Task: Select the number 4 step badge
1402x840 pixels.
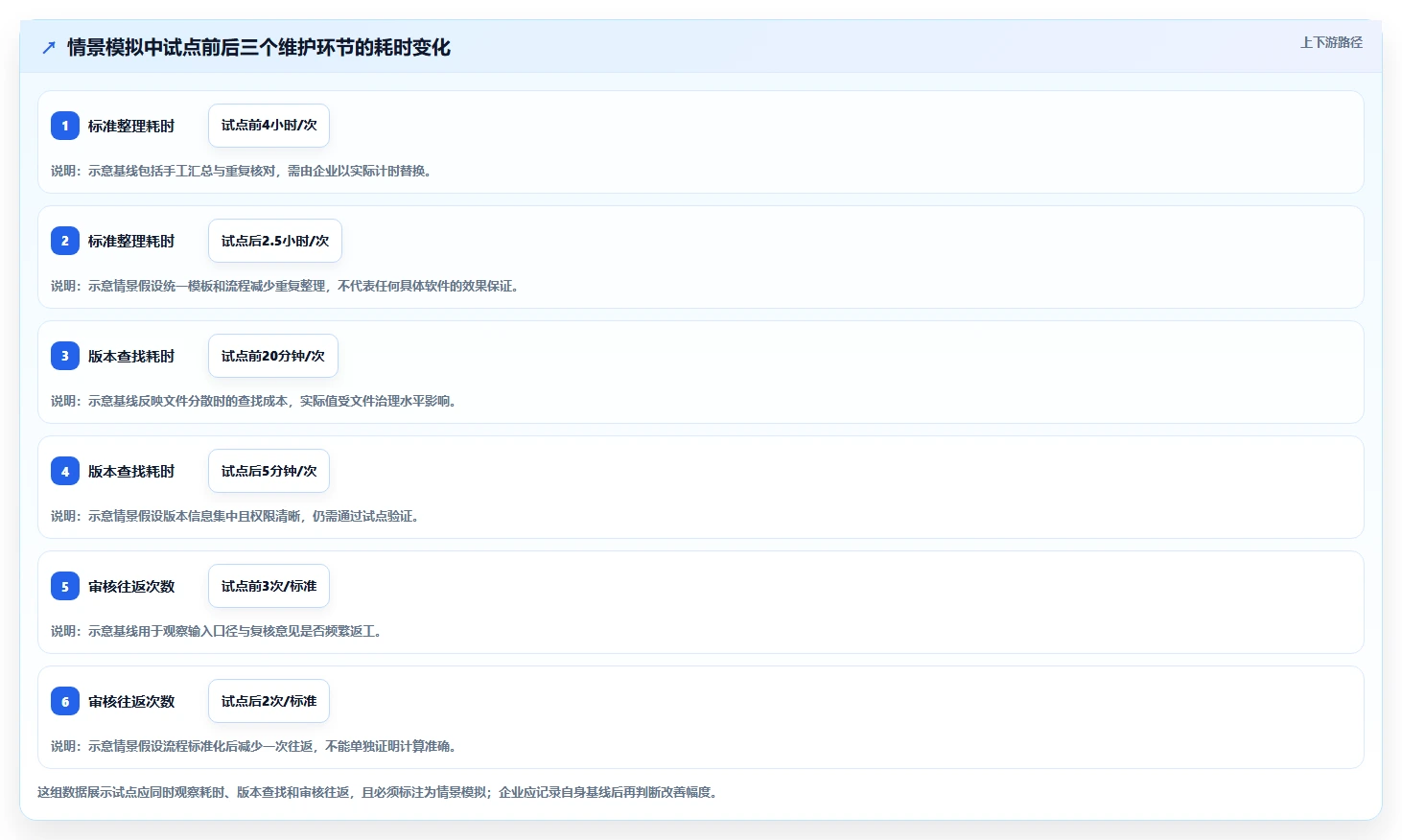Action: 65,471
